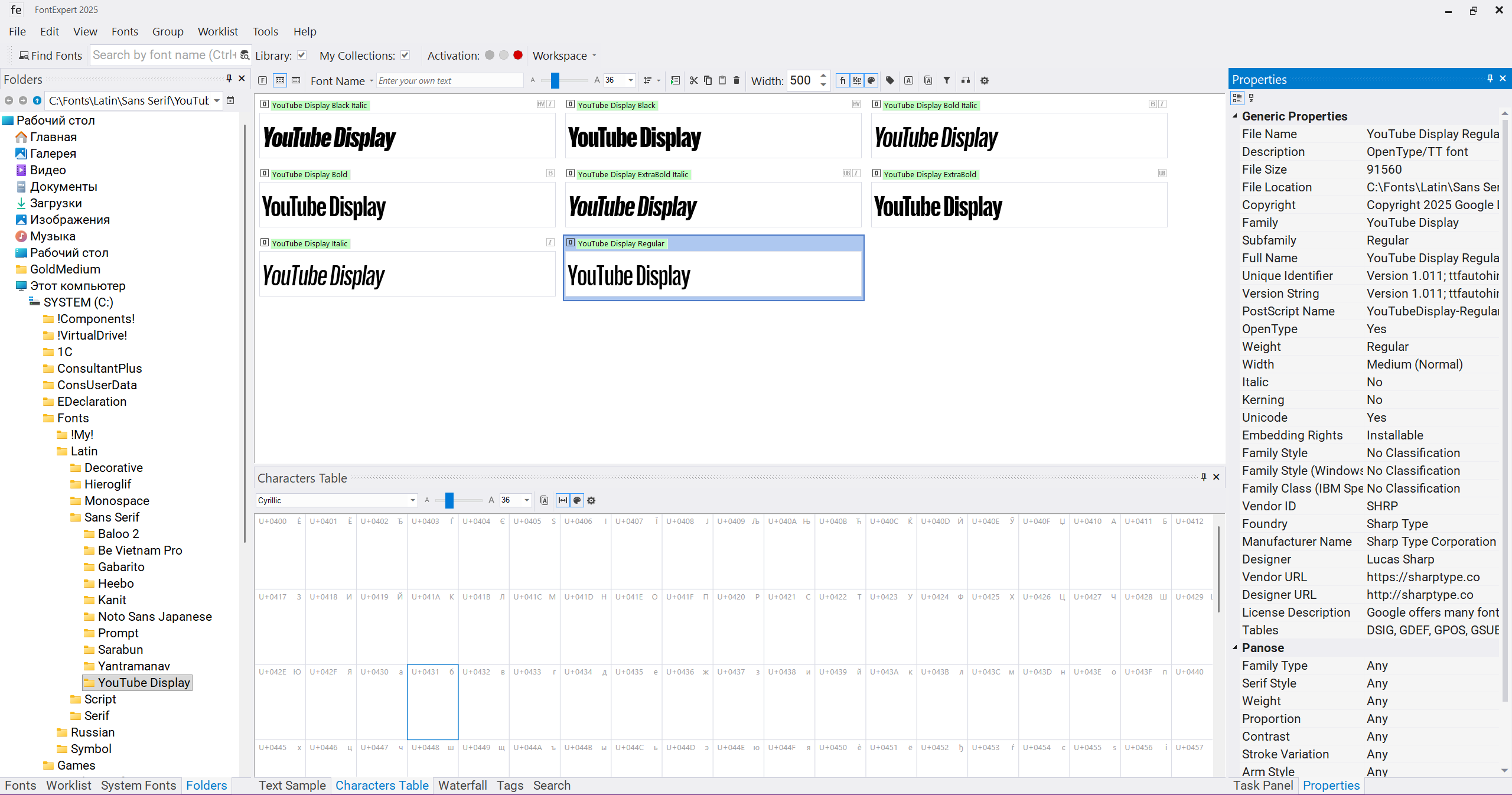The width and height of the screenshot is (1512, 795).
Task: Uncheck the Library checkbox
Action: 302,55
